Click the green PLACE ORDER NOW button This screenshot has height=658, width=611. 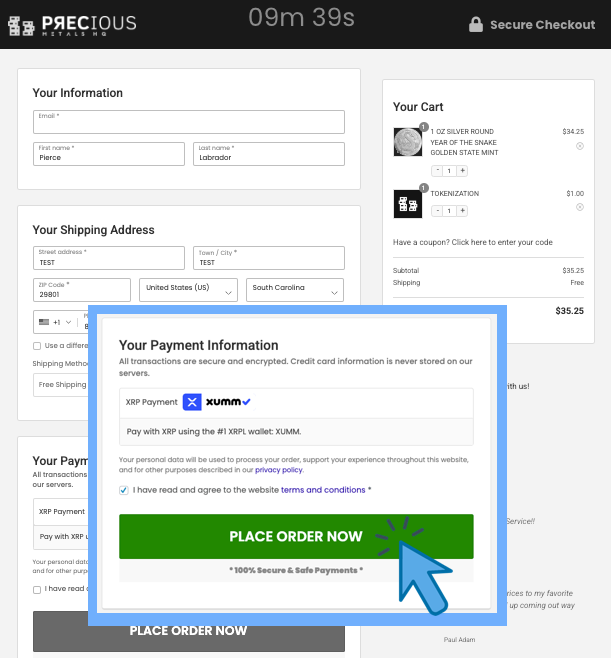click(296, 536)
